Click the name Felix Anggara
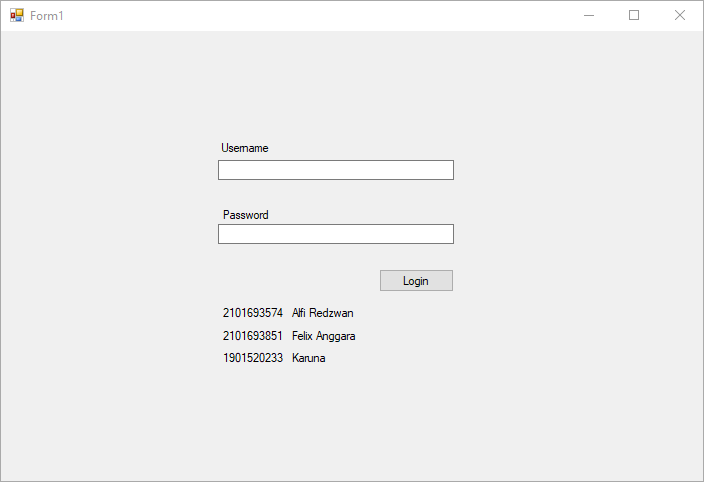 point(324,336)
